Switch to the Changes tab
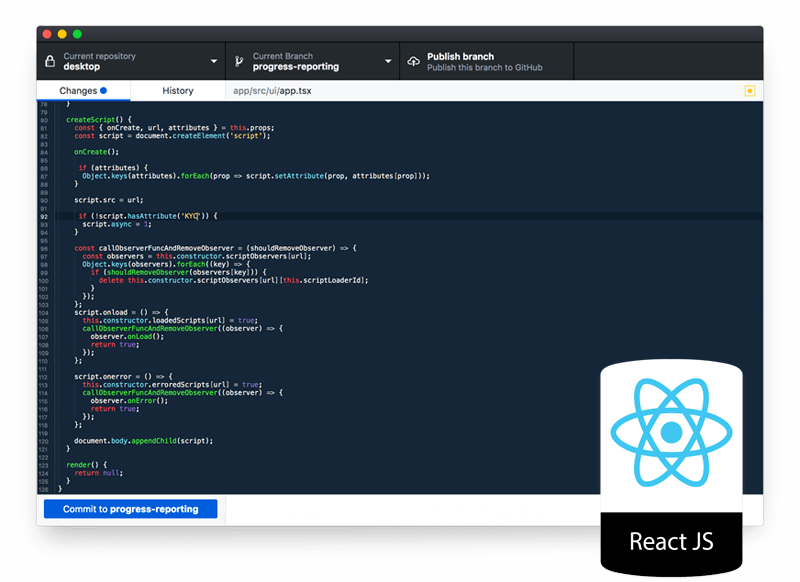The height and width of the screenshot is (582, 800). click(x=83, y=90)
